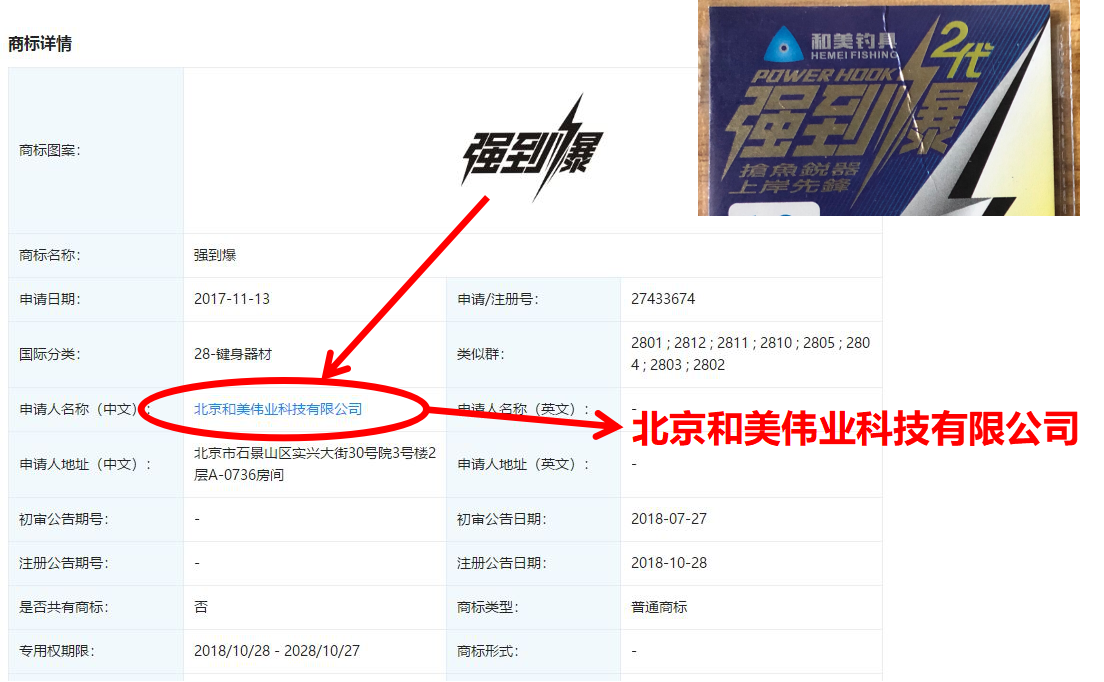Select the class value 28-健身器材
The height and width of the screenshot is (682, 1104).
click(x=232, y=354)
